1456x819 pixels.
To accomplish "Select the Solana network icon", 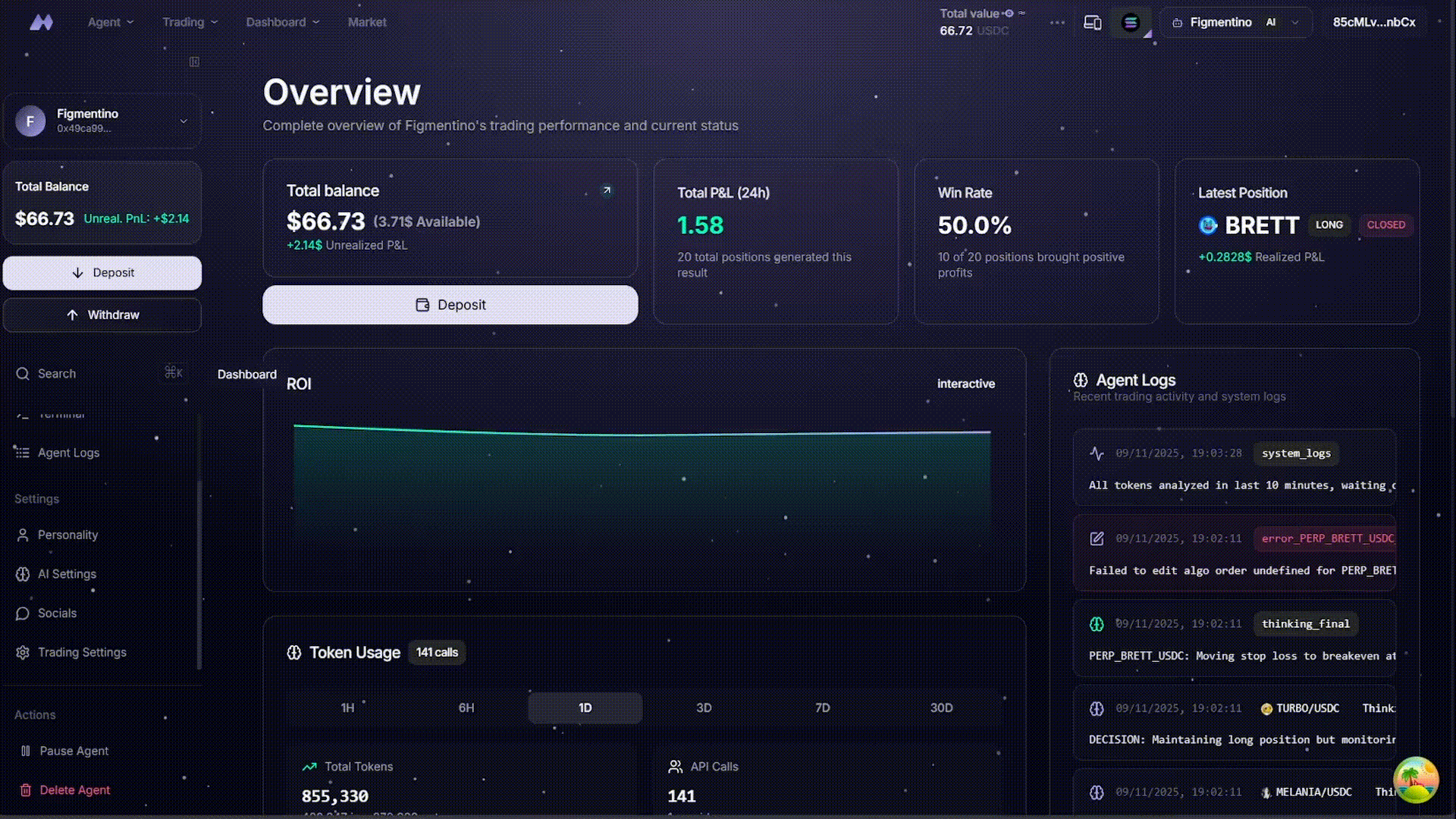I will pos(1130,23).
